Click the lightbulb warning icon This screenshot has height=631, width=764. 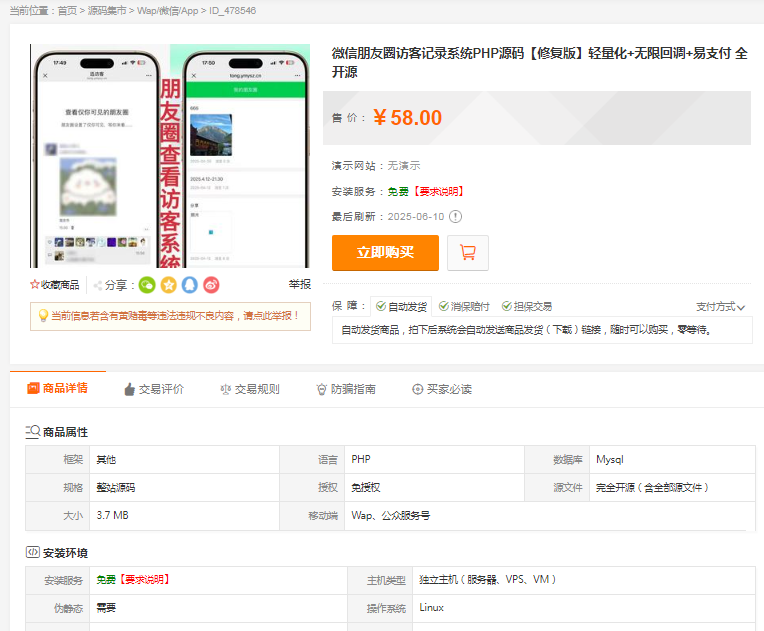[43, 316]
